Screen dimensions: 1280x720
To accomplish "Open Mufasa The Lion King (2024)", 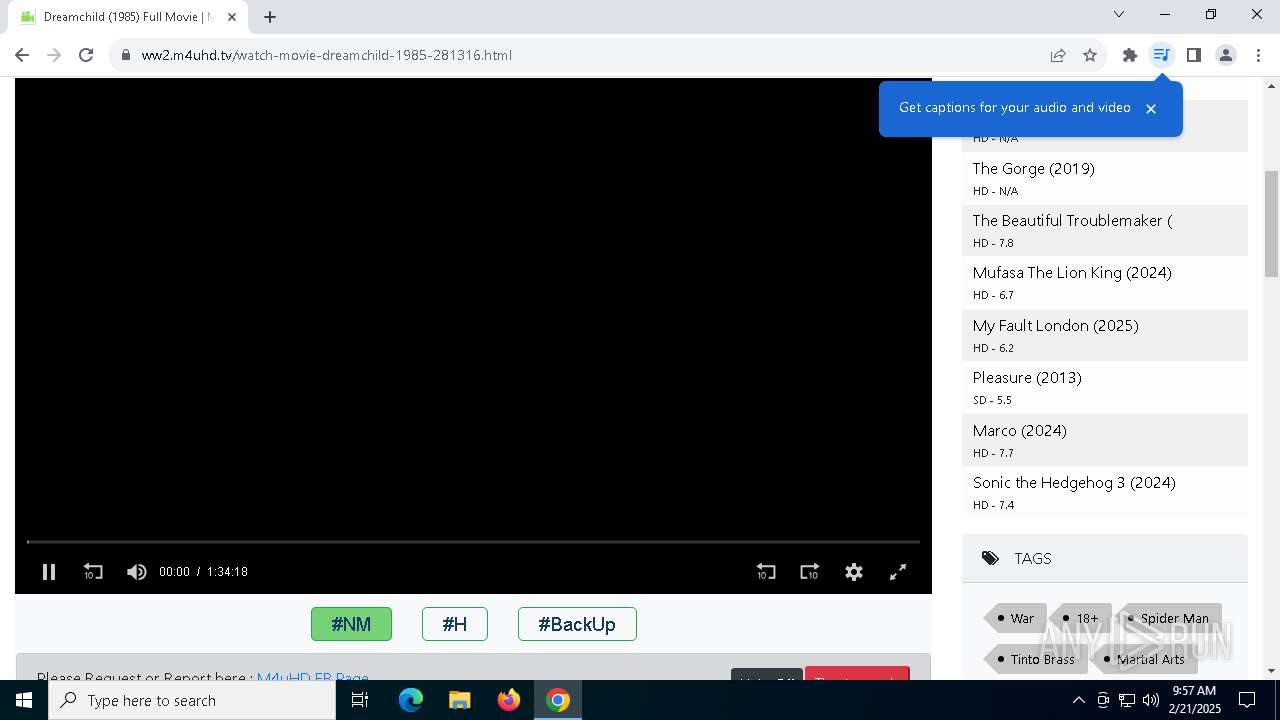I will coord(1072,272).
